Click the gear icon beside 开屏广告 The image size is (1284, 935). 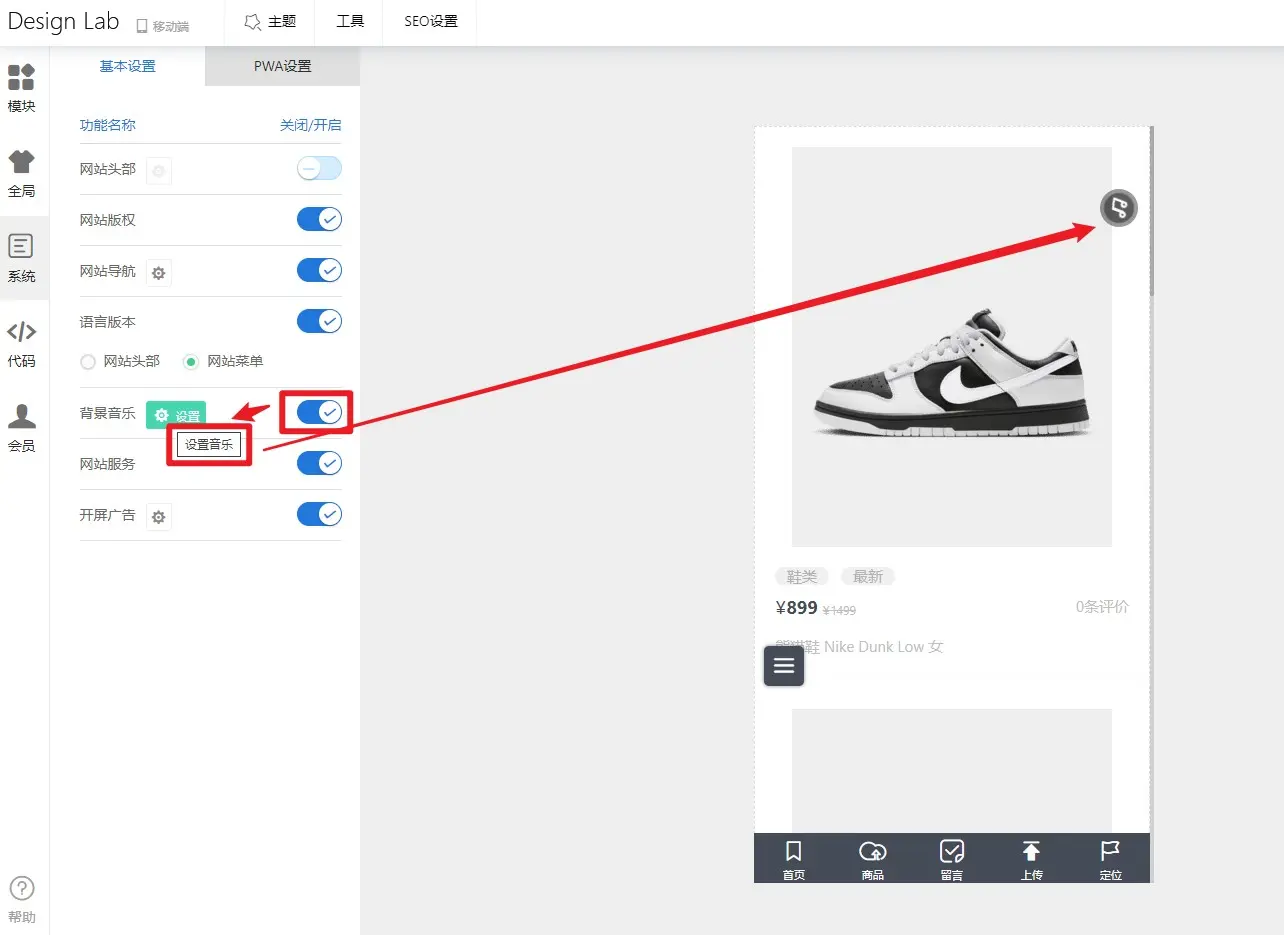click(x=159, y=516)
